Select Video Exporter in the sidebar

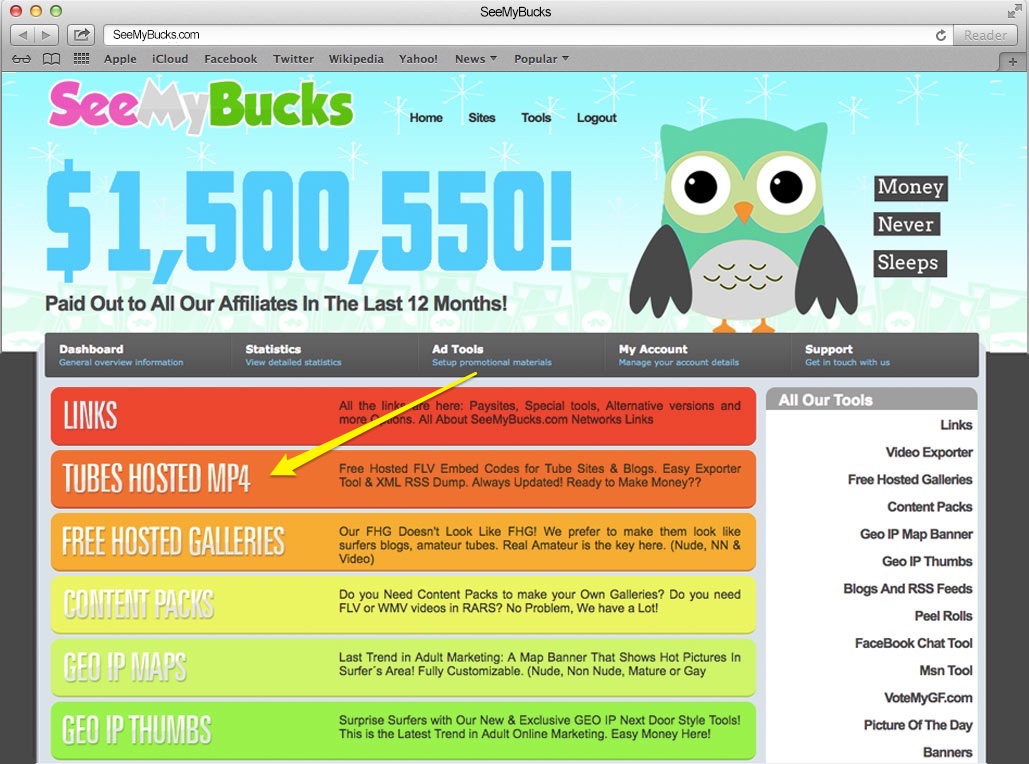(929, 452)
